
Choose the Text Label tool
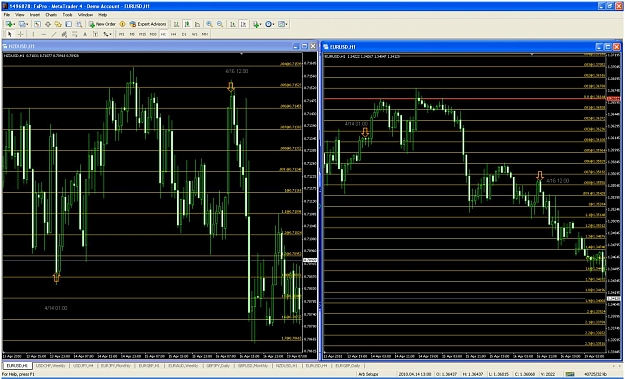point(95,34)
